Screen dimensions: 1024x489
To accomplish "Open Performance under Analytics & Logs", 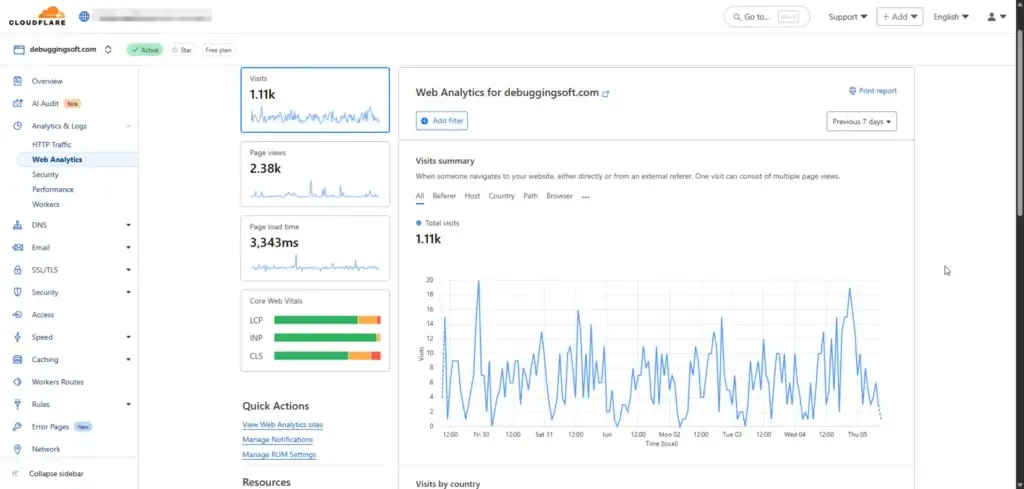I will coord(53,189).
